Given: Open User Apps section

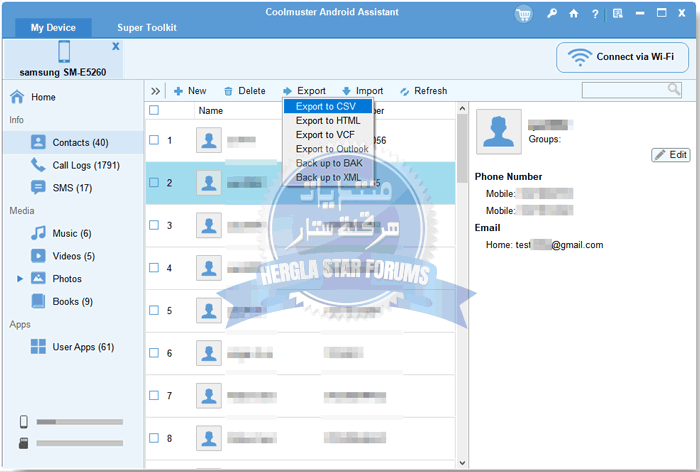Looking at the screenshot, I should (82, 347).
